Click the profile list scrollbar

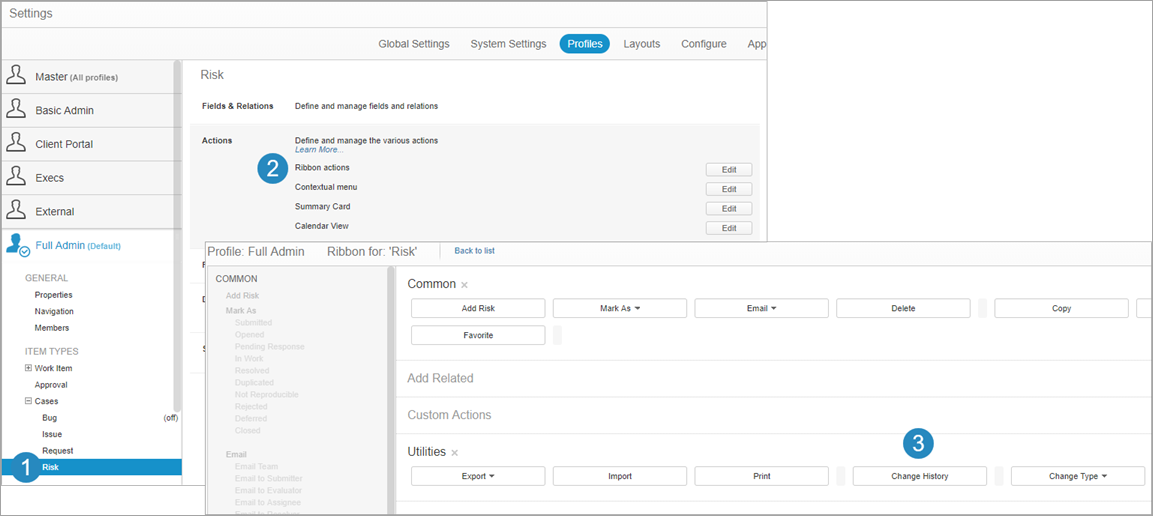pyautogui.click(x=177, y=235)
